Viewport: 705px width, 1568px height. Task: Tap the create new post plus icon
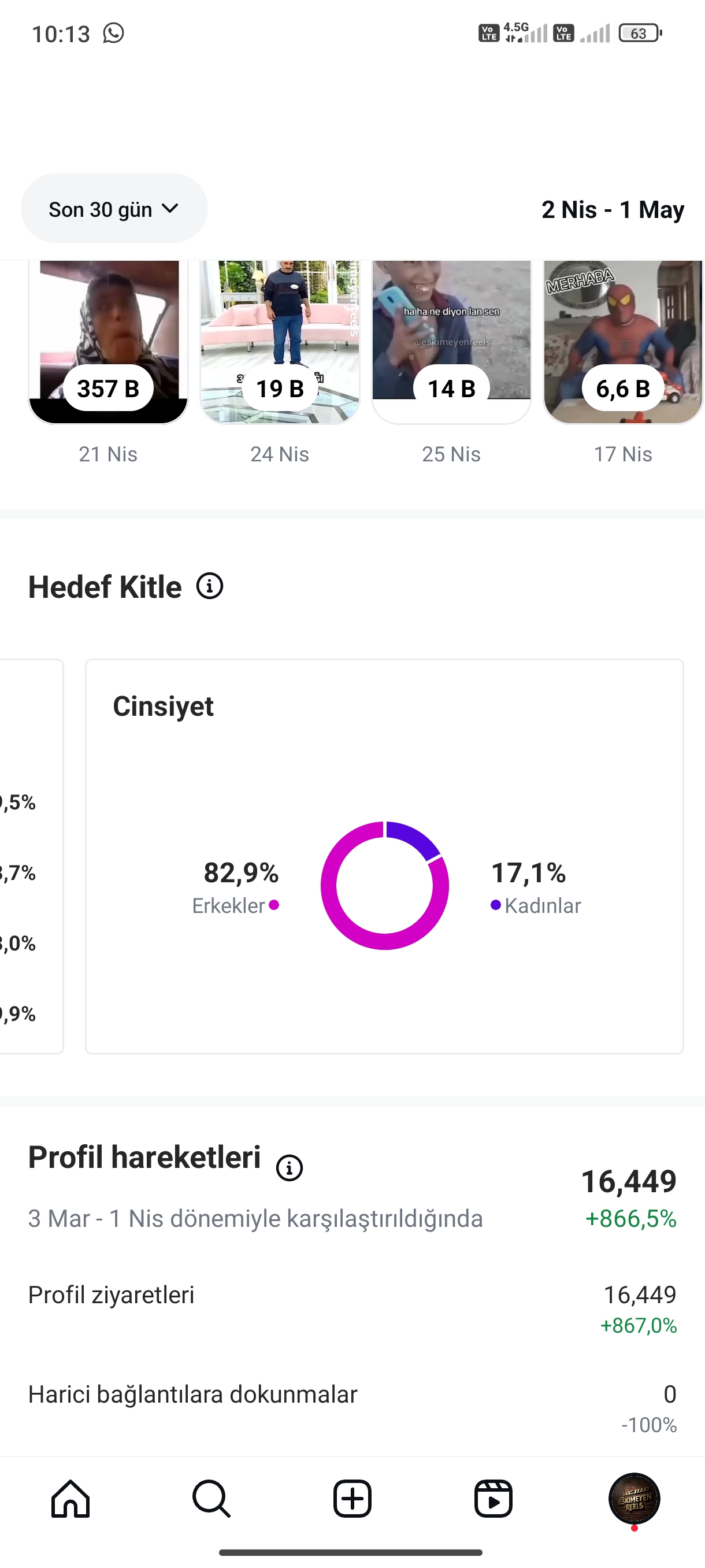tap(352, 1498)
